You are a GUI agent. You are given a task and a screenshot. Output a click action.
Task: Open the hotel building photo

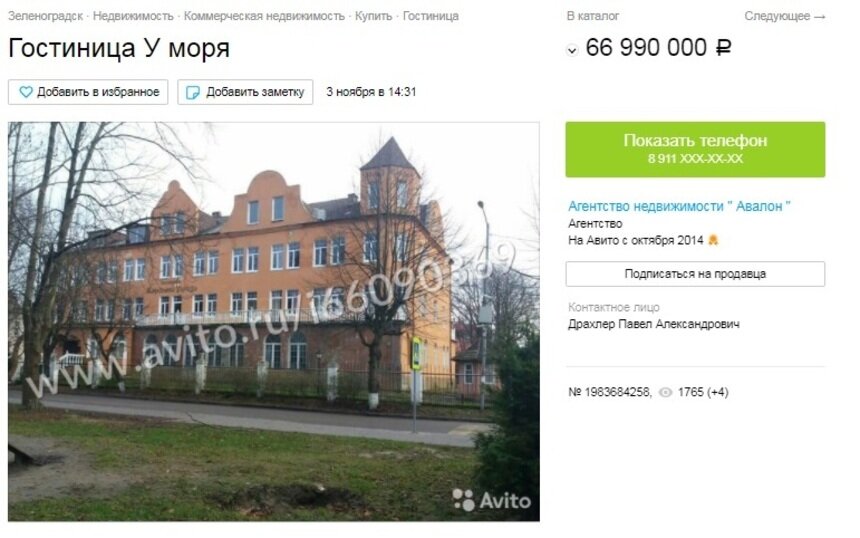click(x=274, y=321)
